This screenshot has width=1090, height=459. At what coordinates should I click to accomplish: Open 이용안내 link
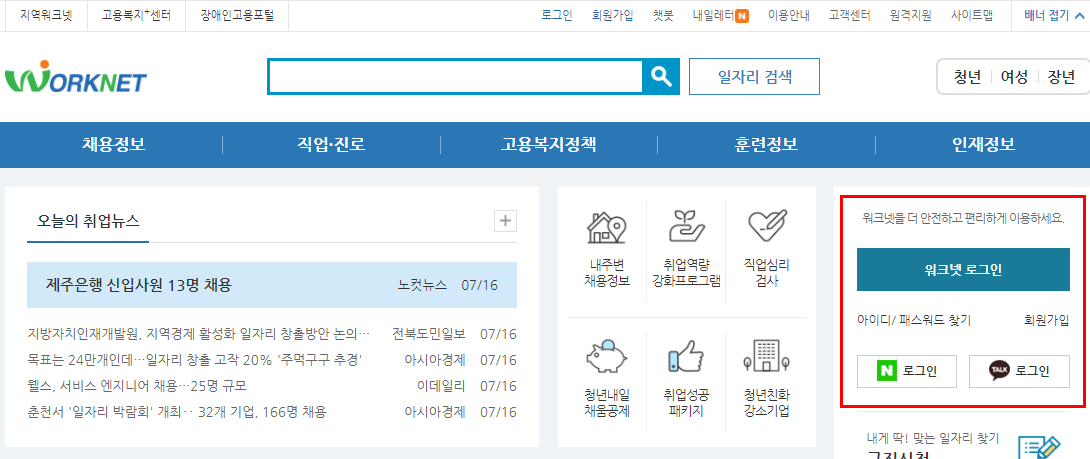click(788, 15)
